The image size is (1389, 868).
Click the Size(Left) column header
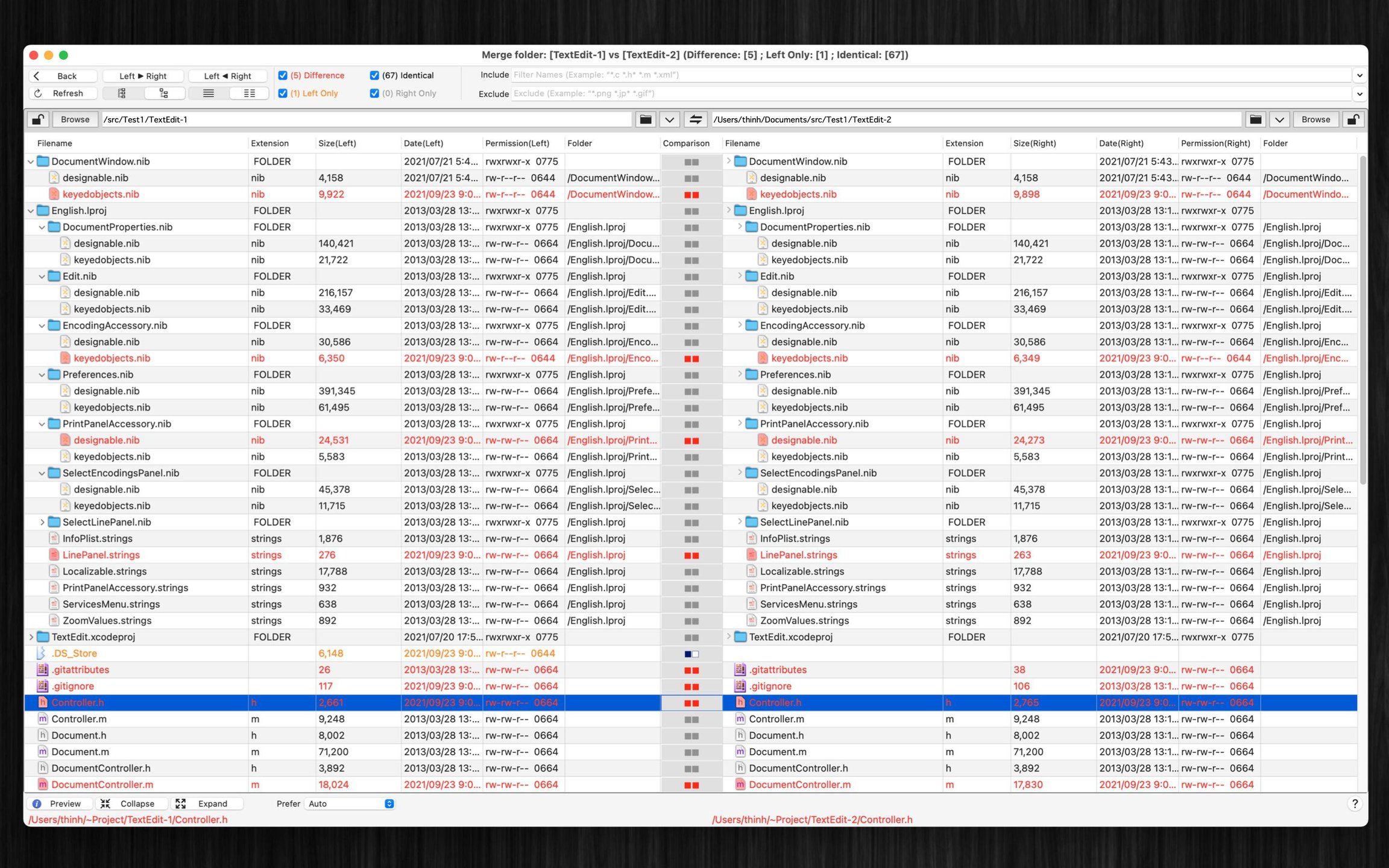pyautogui.click(x=337, y=143)
